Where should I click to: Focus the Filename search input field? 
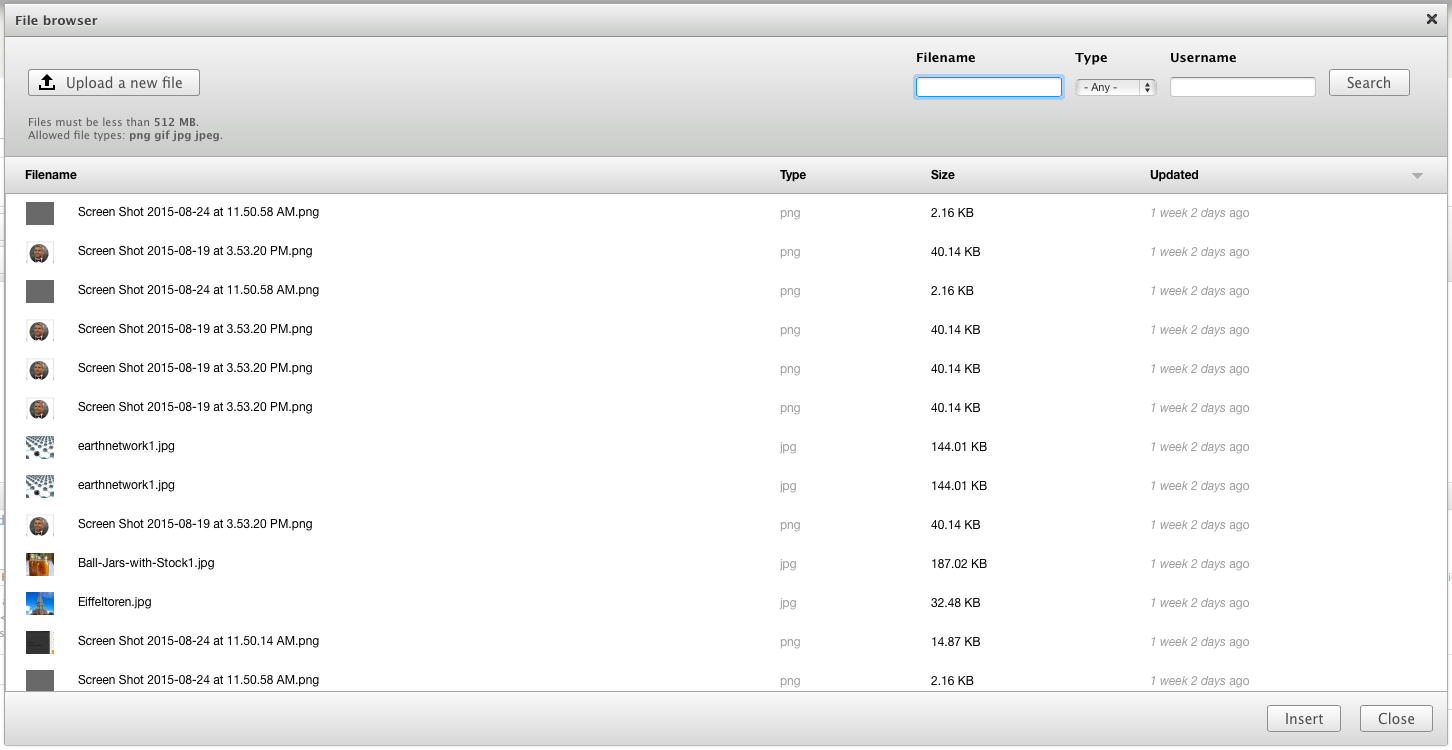(988, 88)
